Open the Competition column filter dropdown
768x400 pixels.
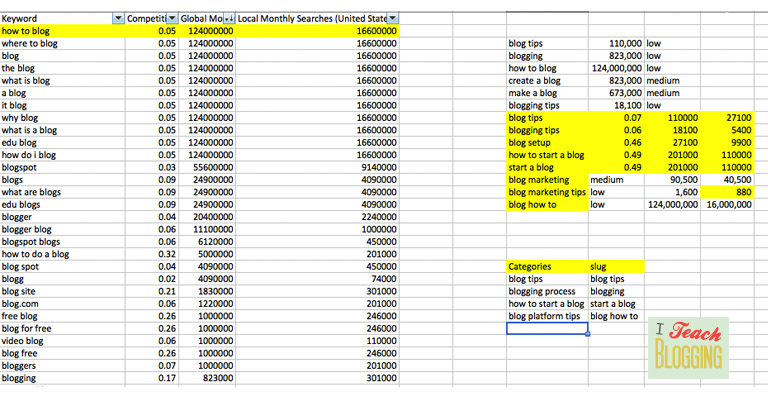tap(172, 19)
